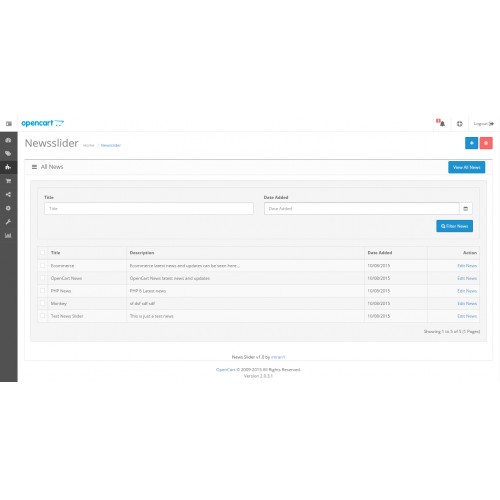This screenshot has width=500, height=500.
Task: Open the help lifebuoy icon
Action: point(459,124)
